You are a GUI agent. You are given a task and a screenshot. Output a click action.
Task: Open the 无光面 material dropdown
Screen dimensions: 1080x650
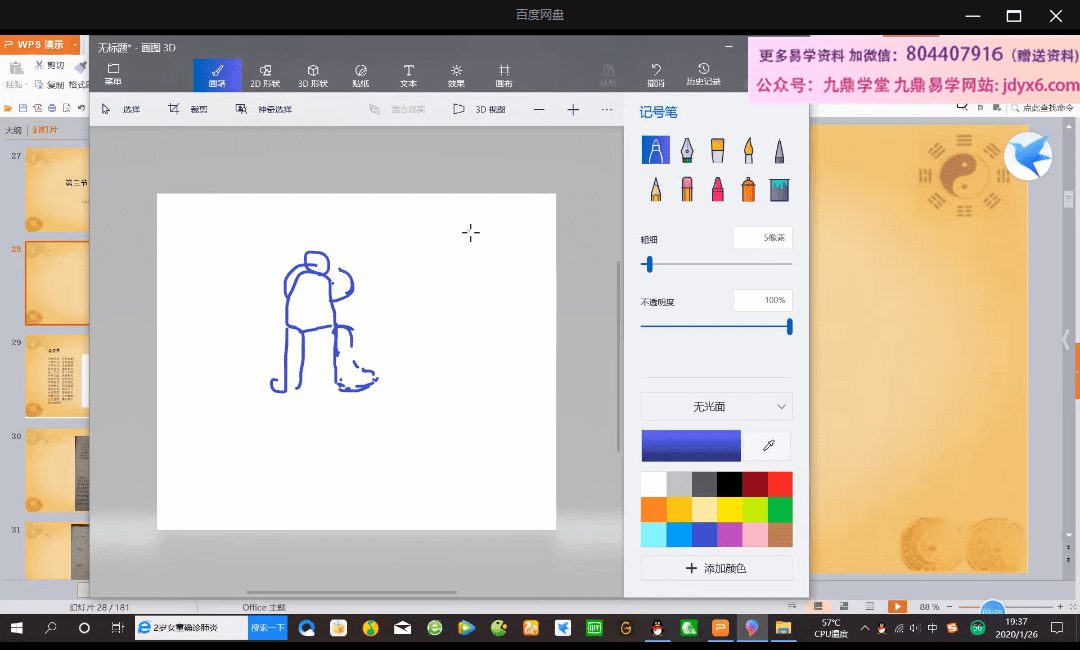[716, 407]
